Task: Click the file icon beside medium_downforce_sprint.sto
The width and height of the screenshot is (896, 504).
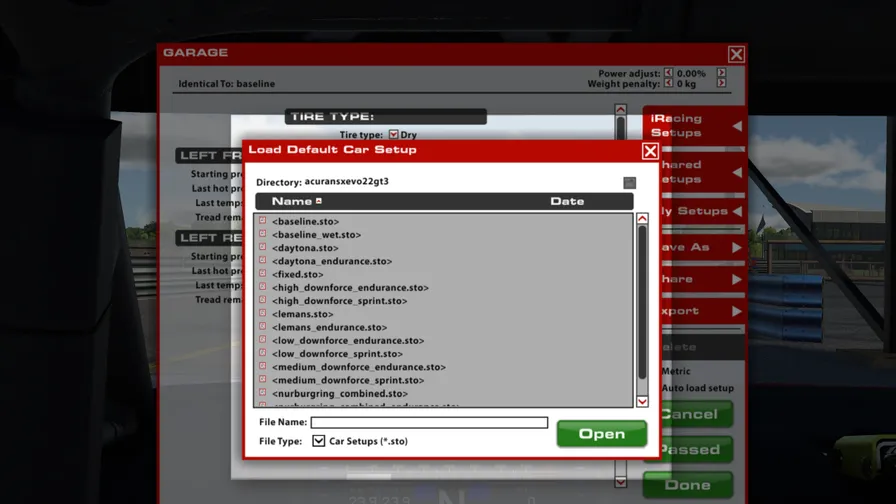Action: coord(262,379)
